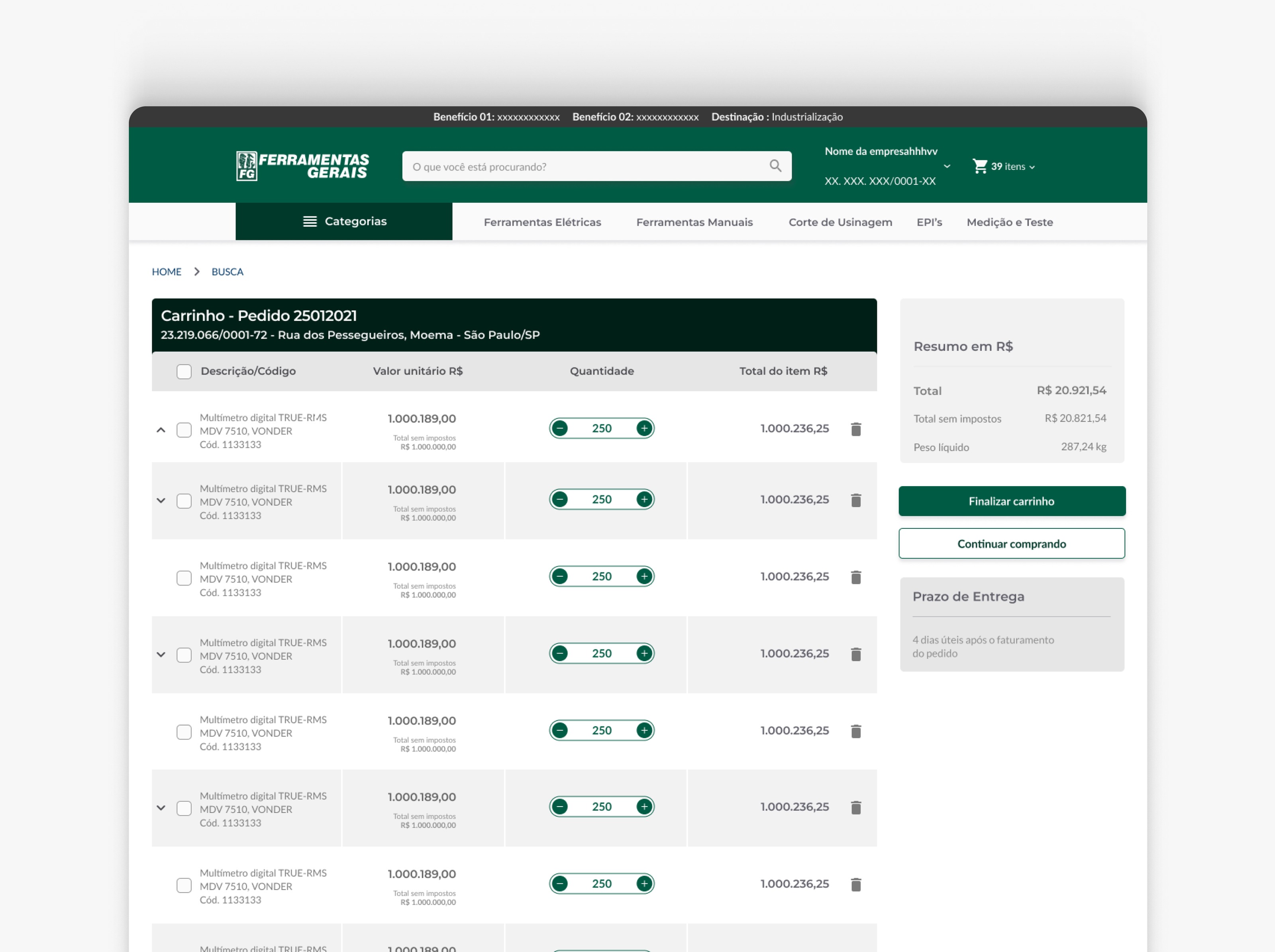Delete the third cart row using trash icon

point(856,577)
